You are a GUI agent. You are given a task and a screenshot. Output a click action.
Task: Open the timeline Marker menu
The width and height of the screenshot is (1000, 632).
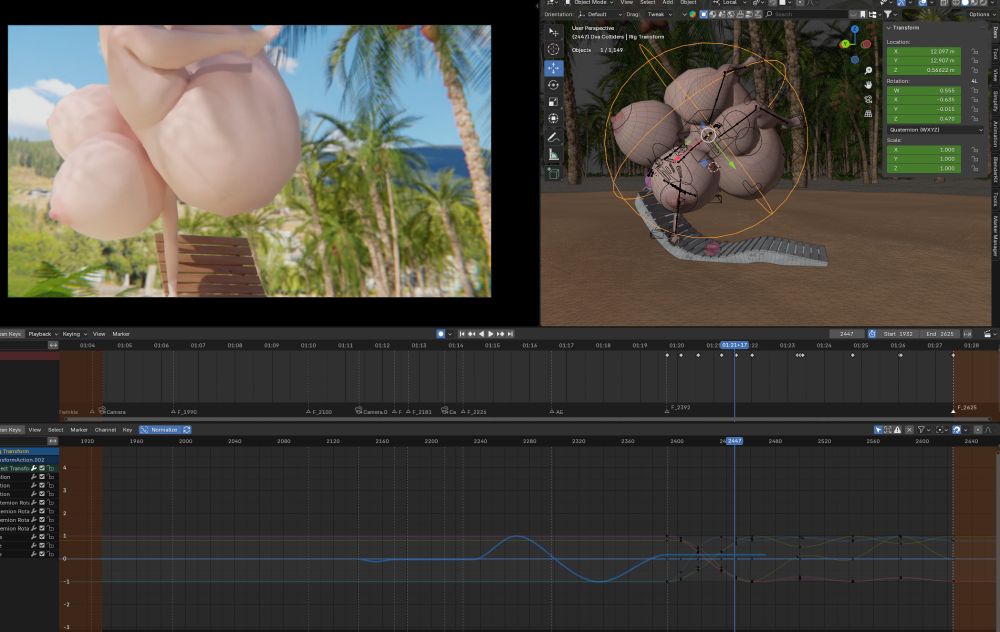tap(121, 334)
